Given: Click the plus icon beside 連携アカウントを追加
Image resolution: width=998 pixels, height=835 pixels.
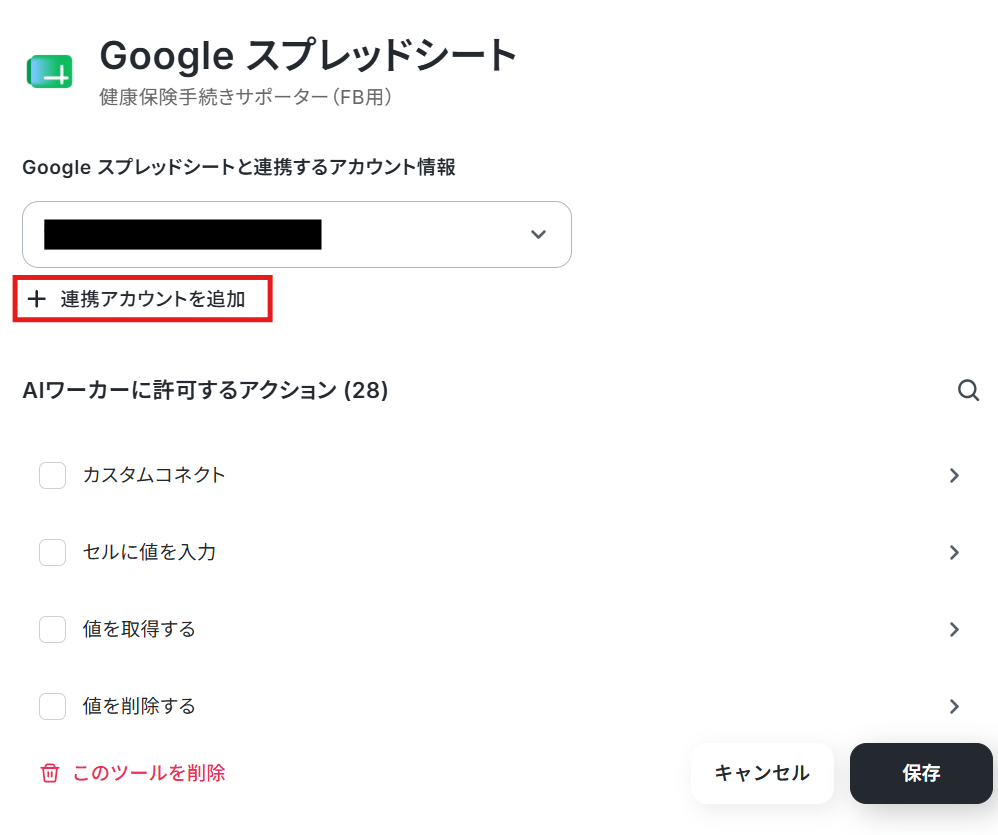Looking at the screenshot, I should coord(37,298).
